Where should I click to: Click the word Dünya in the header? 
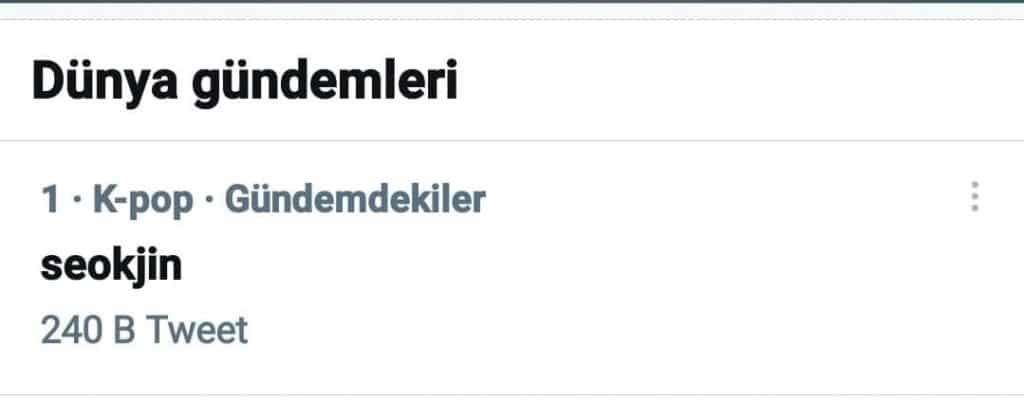[x=104, y=80]
